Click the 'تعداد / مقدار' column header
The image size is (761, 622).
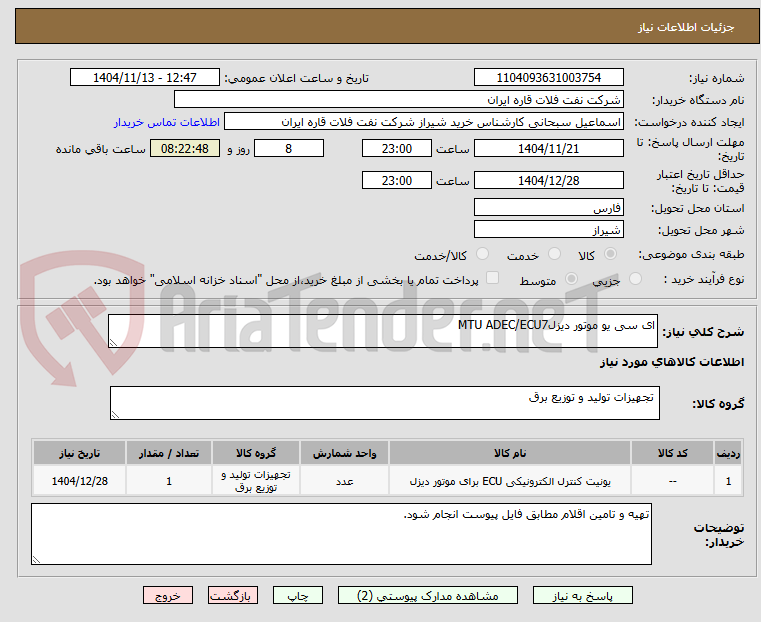168,453
